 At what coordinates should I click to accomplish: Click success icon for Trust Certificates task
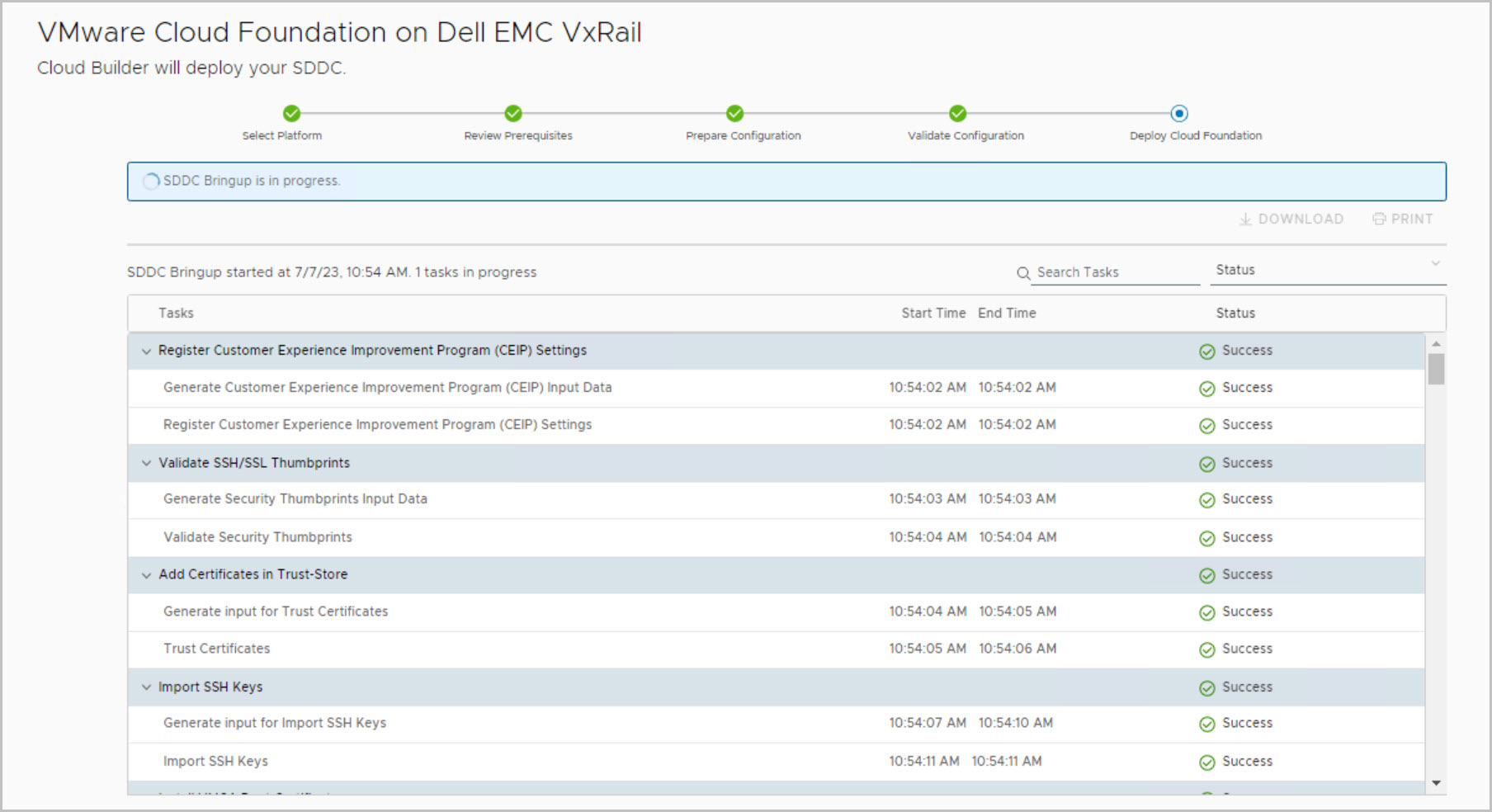coord(1206,650)
